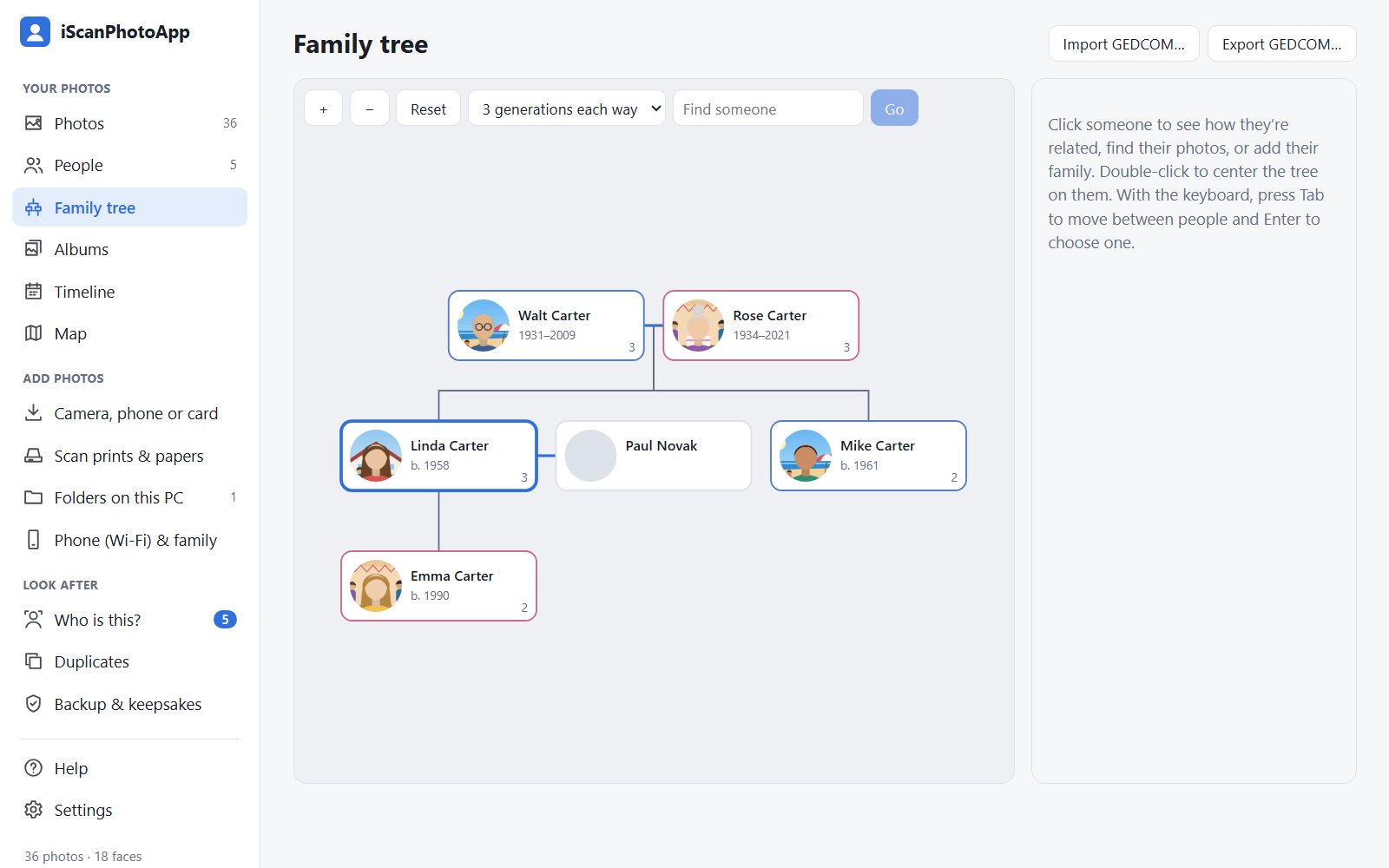Switch to the Albums label
Image resolution: width=1389 pixels, height=868 pixels.
coord(81,249)
